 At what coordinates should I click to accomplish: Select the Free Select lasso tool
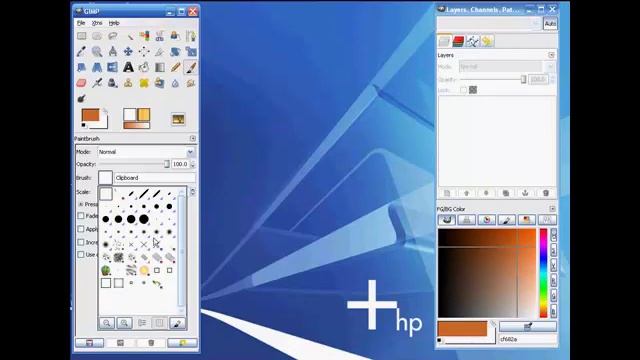coord(113,36)
